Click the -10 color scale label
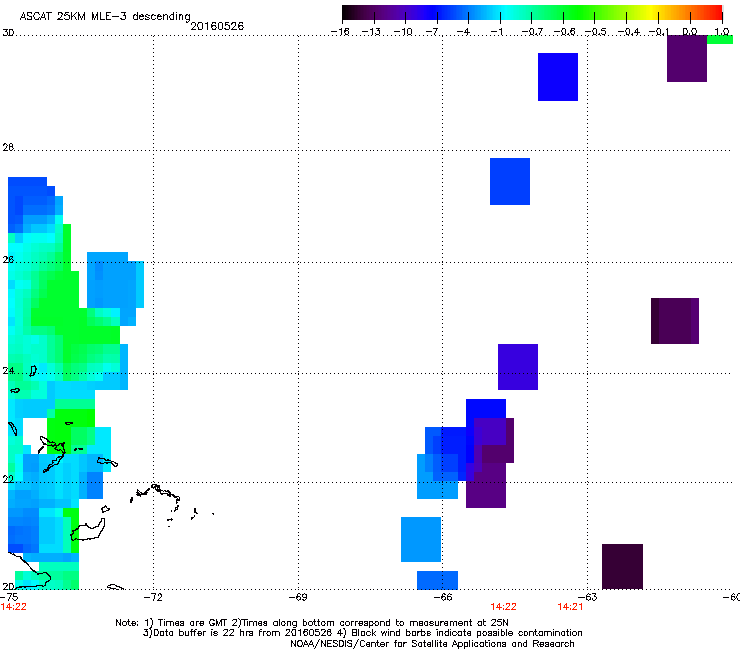This screenshot has width=740, height=650. (403, 32)
